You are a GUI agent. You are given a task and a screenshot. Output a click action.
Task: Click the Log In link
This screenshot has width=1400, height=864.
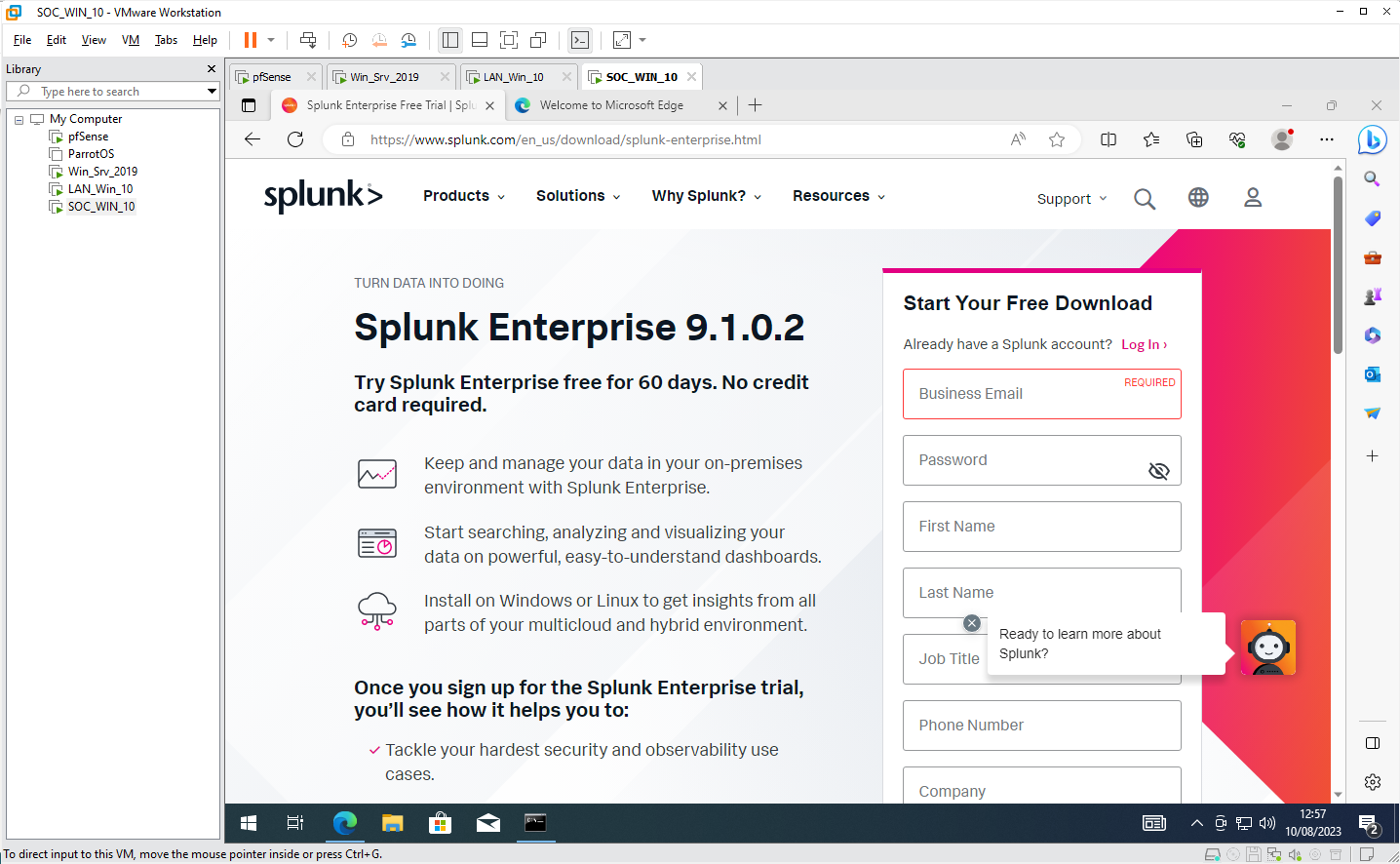1144,344
